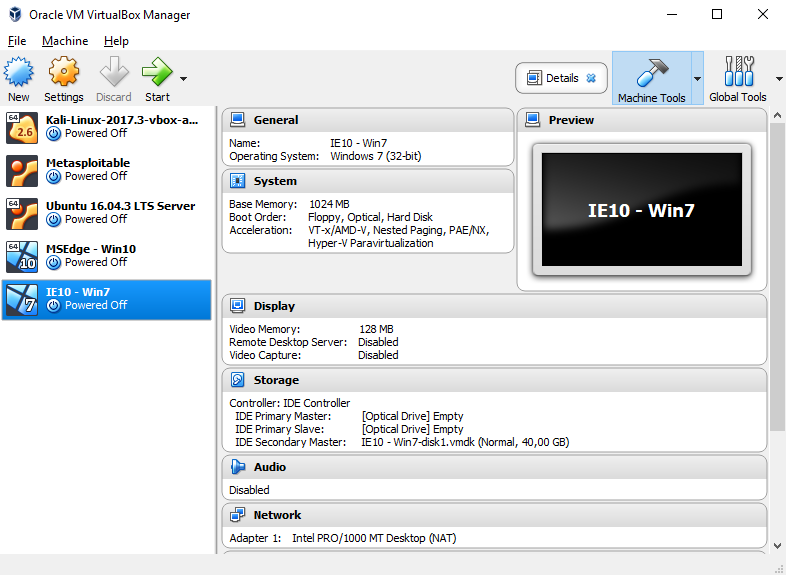The height and width of the screenshot is (575, 786).
Task: Choose the MSEdge - Win10 machine
Action: [106, 257]
